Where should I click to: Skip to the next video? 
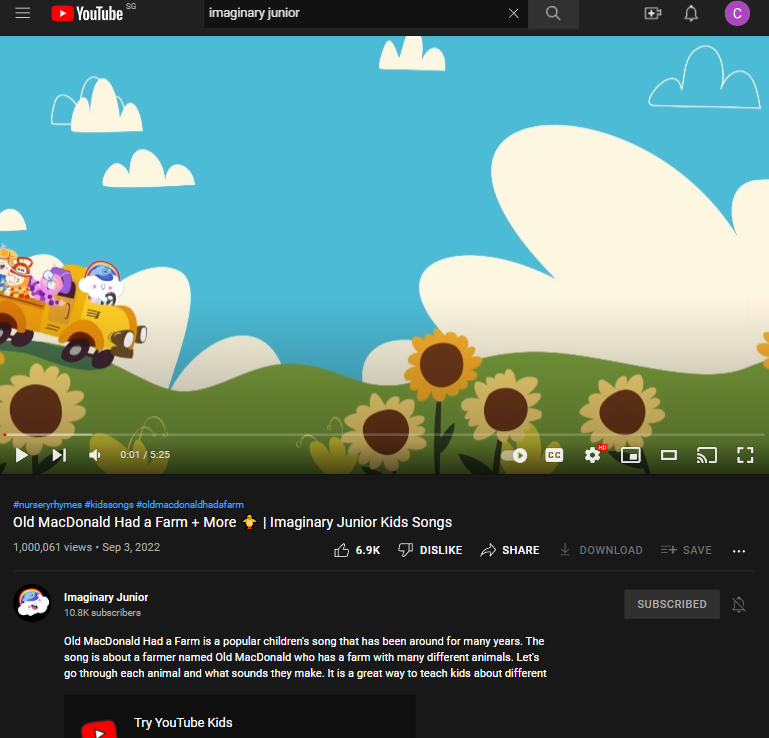[59, 455]
